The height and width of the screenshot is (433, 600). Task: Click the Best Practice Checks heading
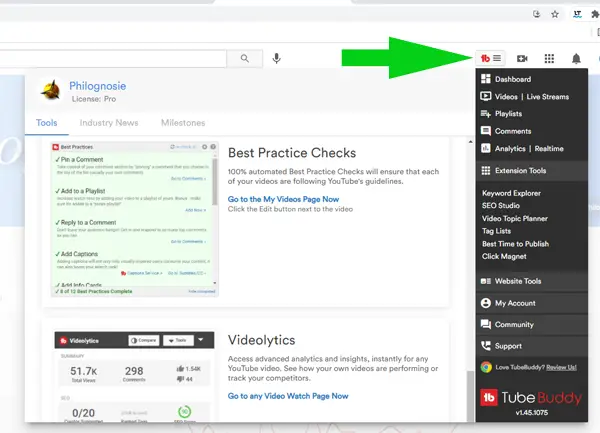pyautogui.click(x=292, y=153)
